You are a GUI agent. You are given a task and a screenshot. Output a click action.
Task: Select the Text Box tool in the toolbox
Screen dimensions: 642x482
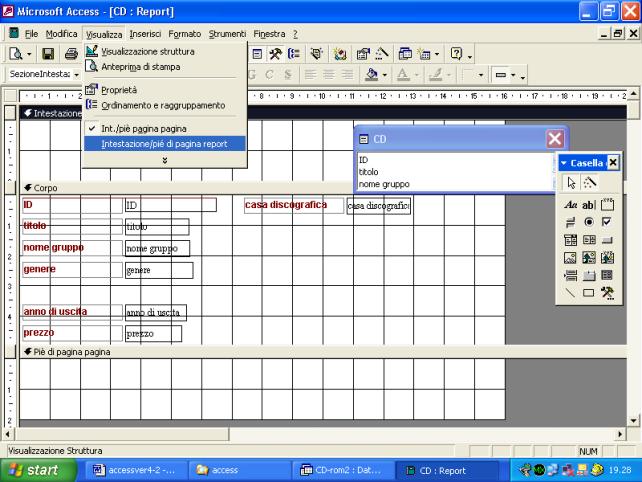tap(589, 204)
